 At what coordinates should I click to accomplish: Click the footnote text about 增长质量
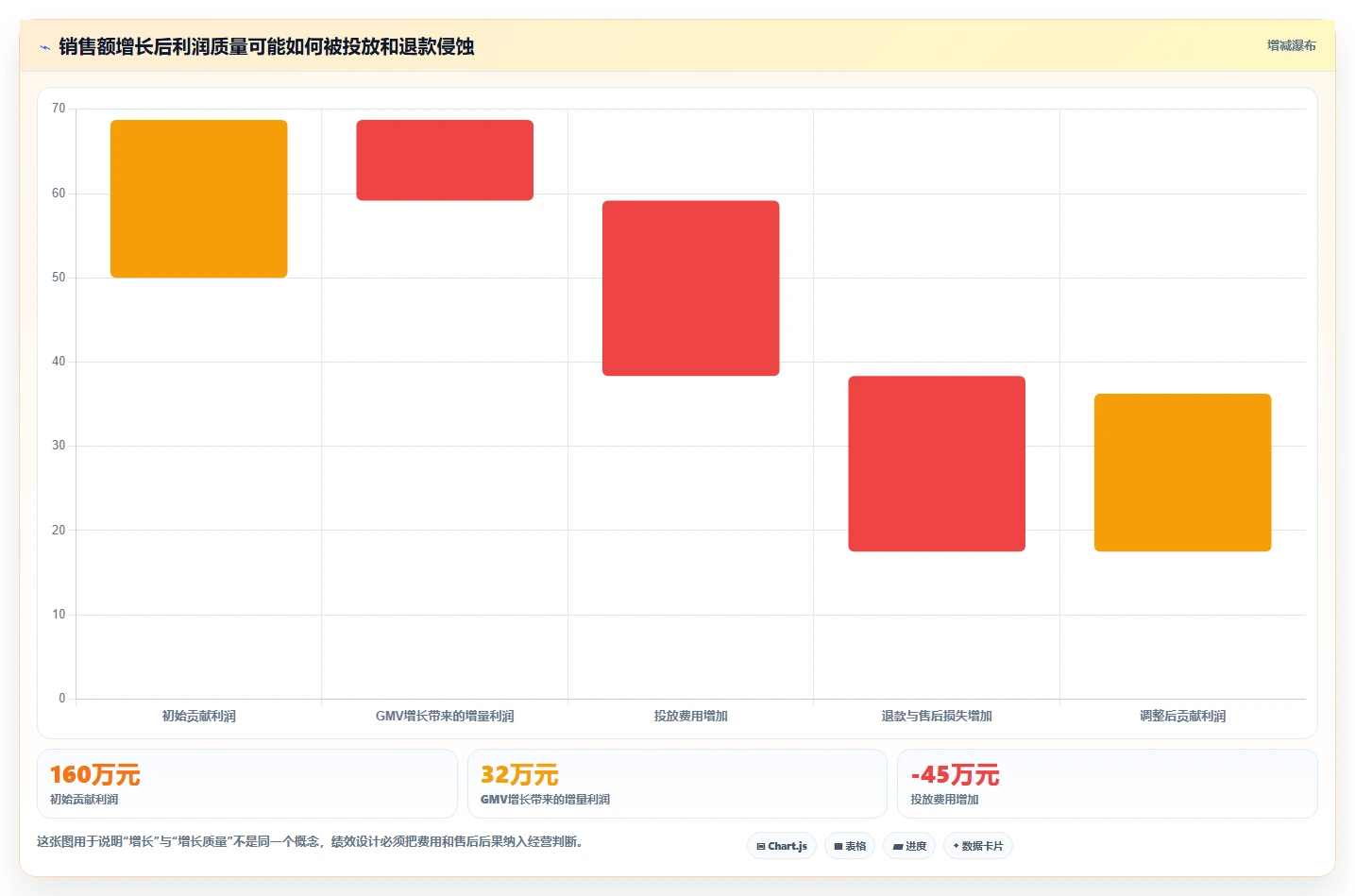[310, 841]
